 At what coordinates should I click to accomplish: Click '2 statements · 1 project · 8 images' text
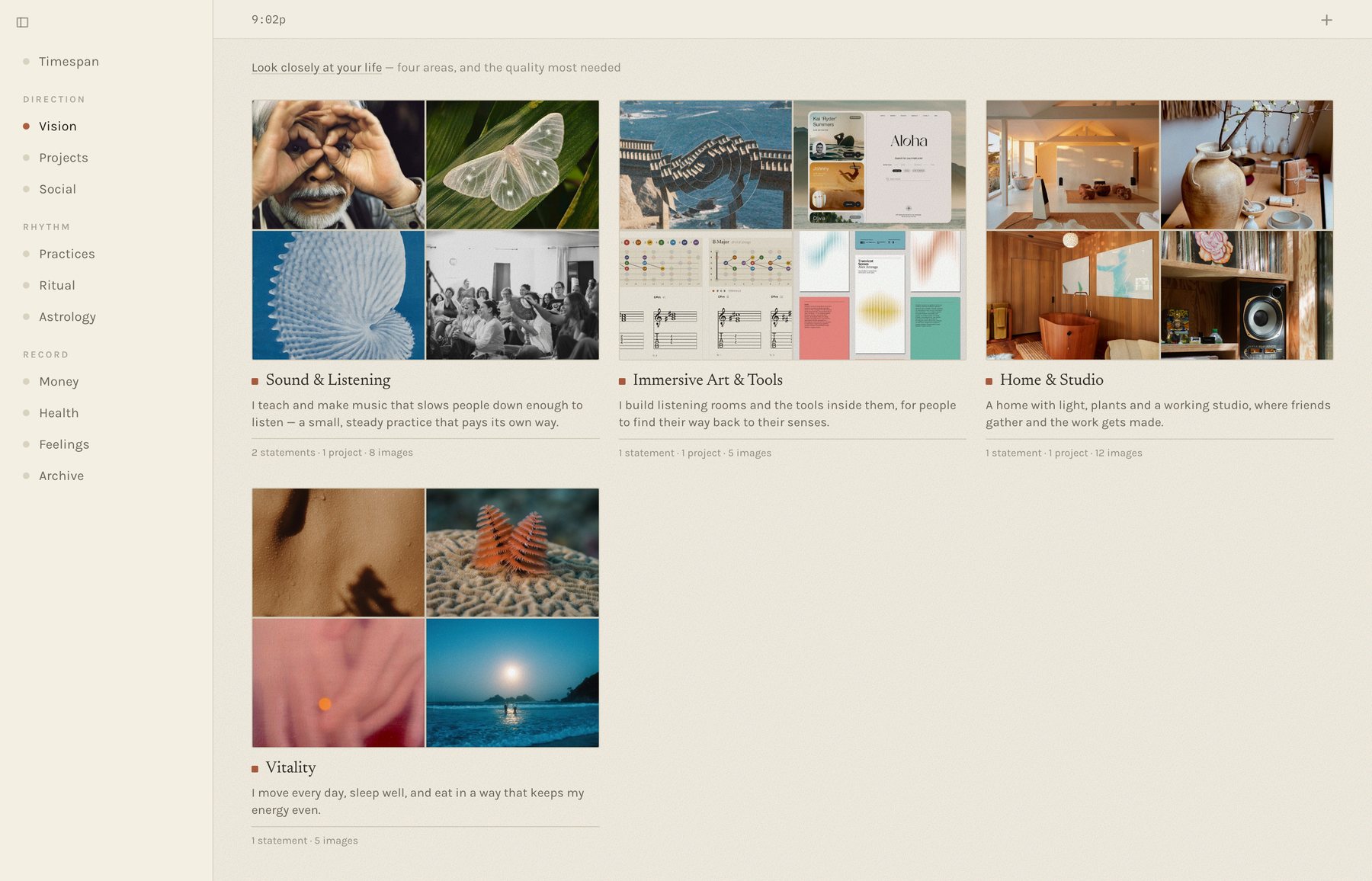pyautogui.click(x=332, y=453)
